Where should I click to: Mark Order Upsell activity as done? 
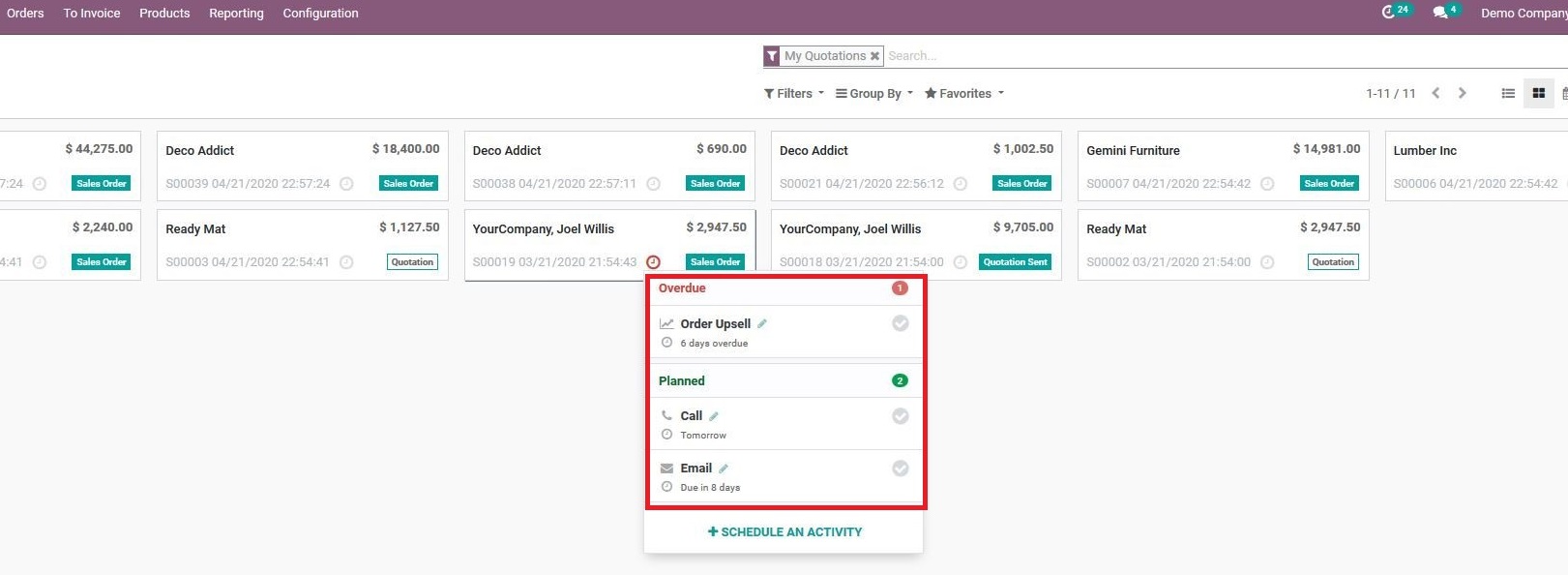point(900,323)
